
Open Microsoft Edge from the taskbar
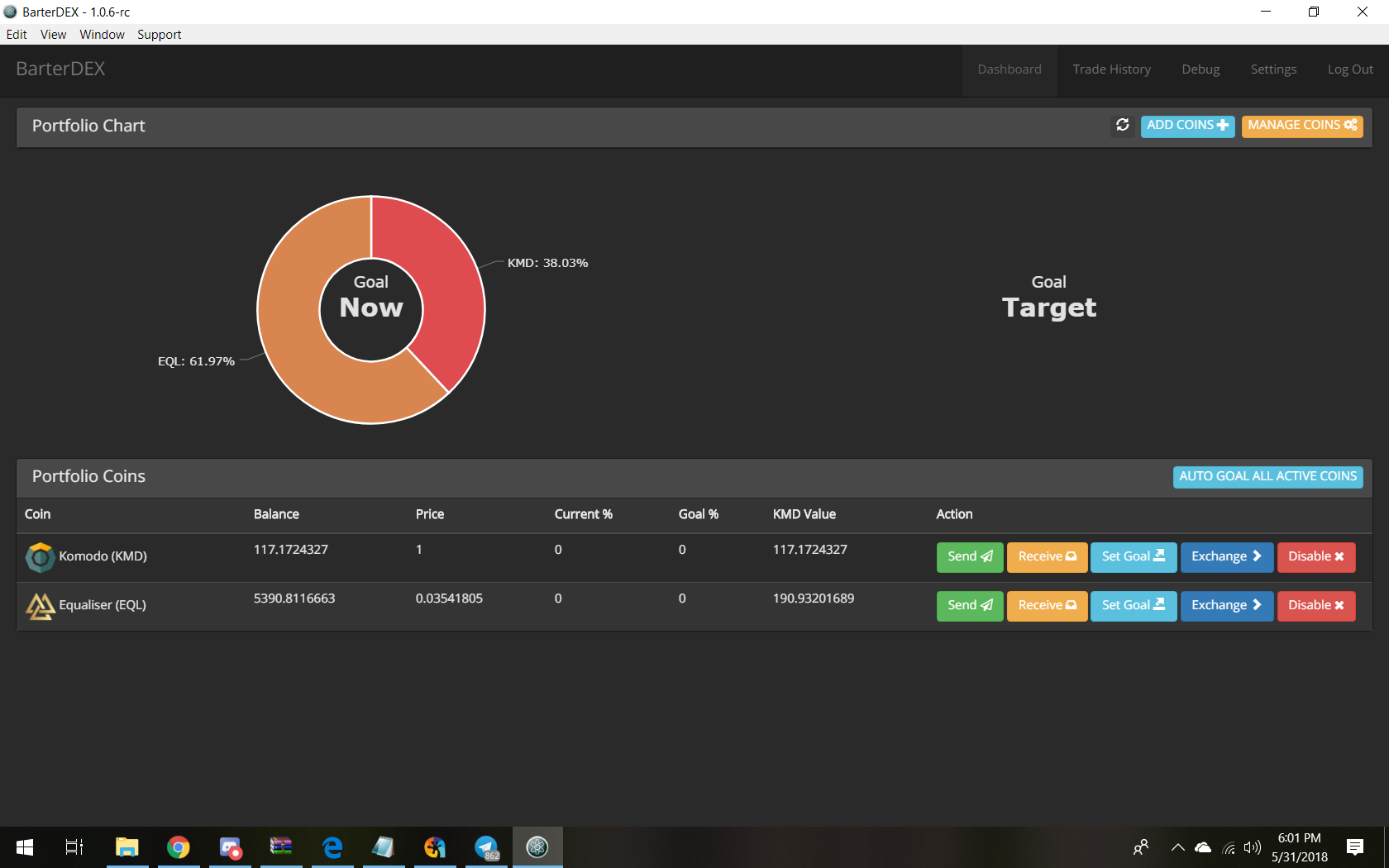(x=332, y=847)
